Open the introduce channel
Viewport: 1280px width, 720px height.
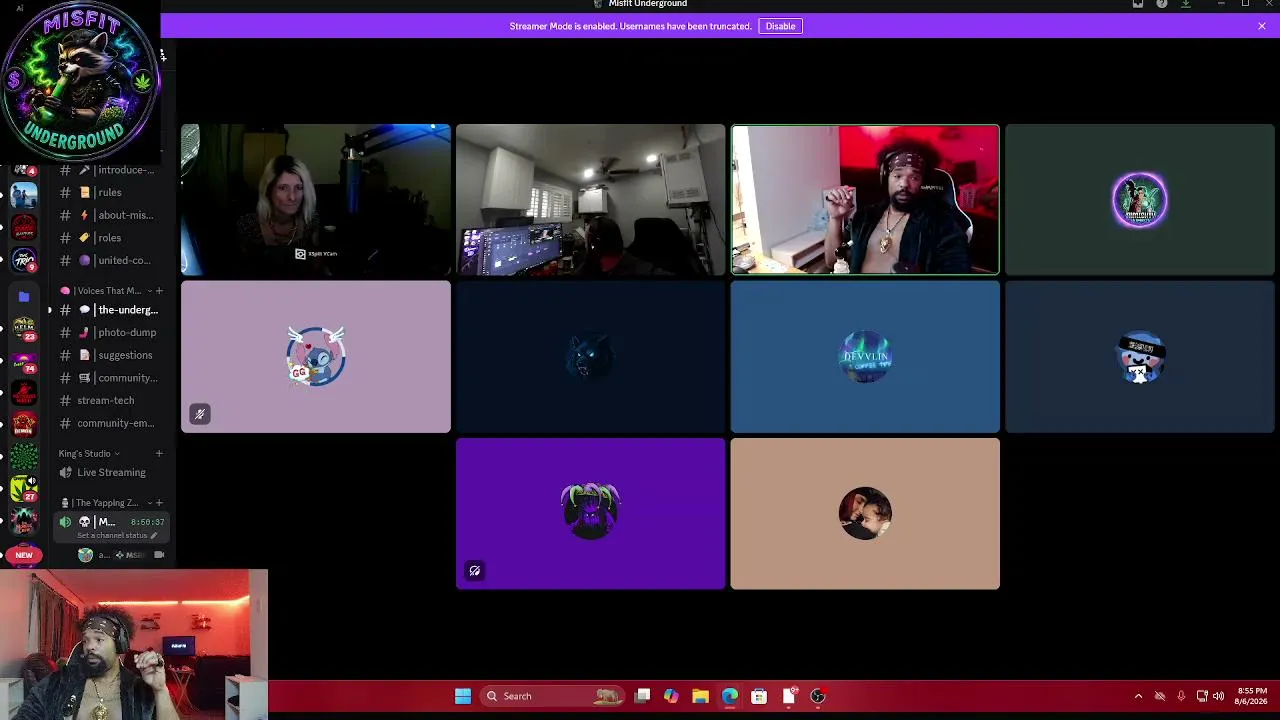[109, 170]
